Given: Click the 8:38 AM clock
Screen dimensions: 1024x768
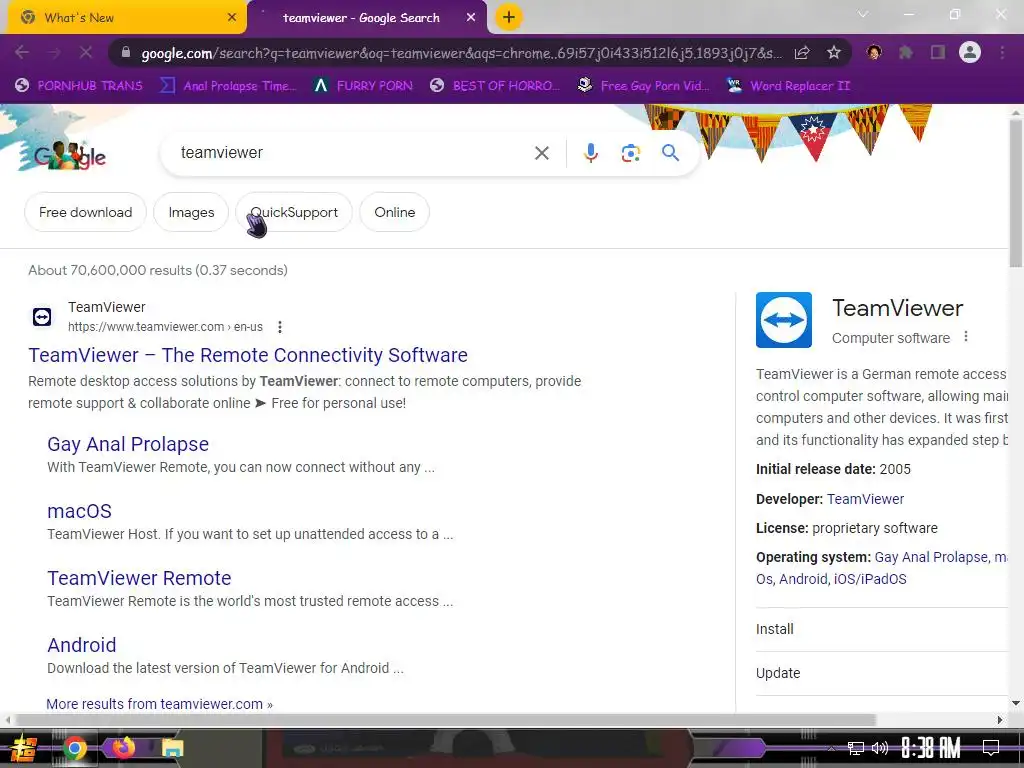Looking at the screenshot, I should (931, 748).
